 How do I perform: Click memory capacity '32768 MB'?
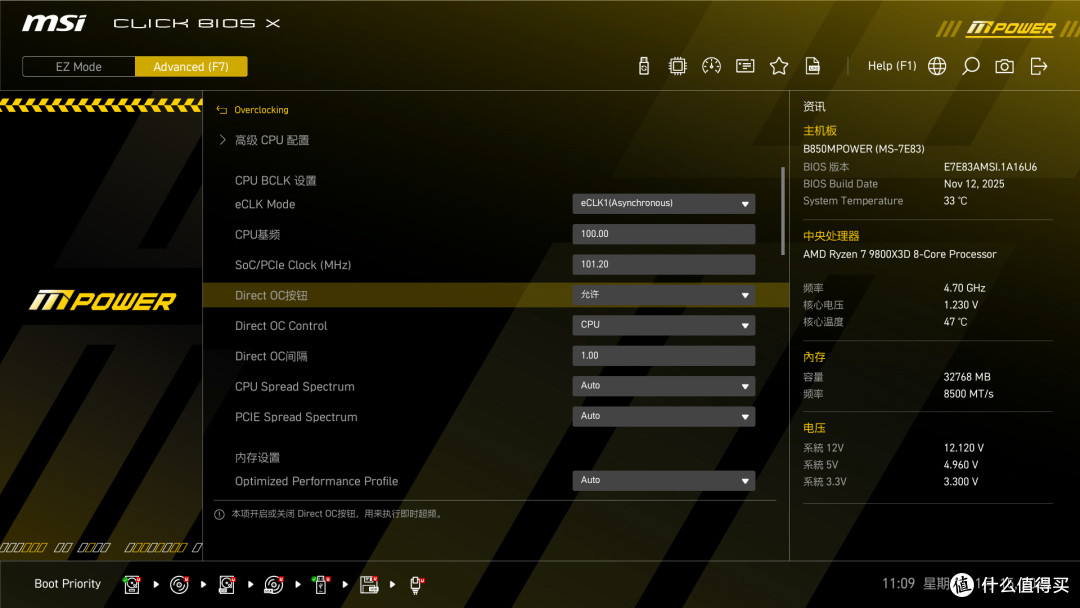coord(967,377)
